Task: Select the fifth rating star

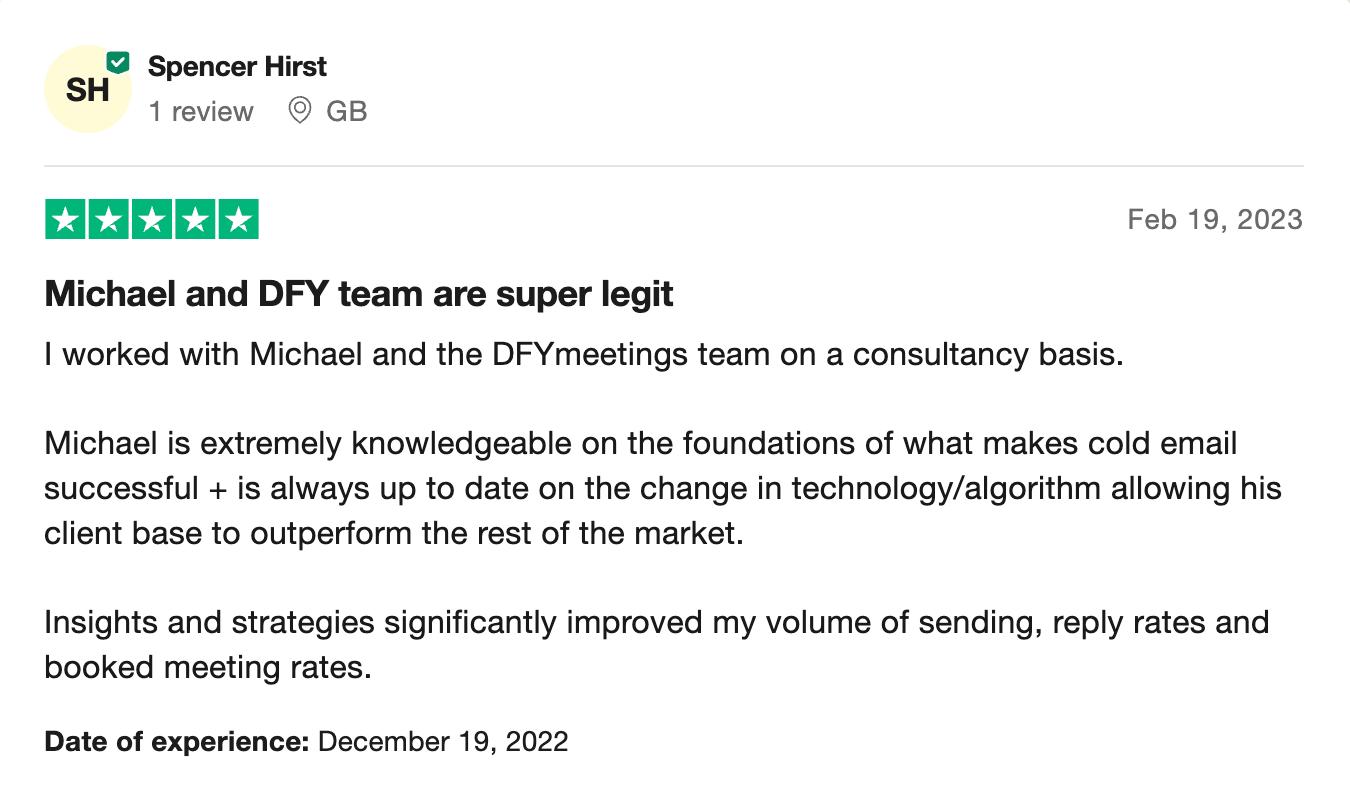Action: (x=238, y=220)
